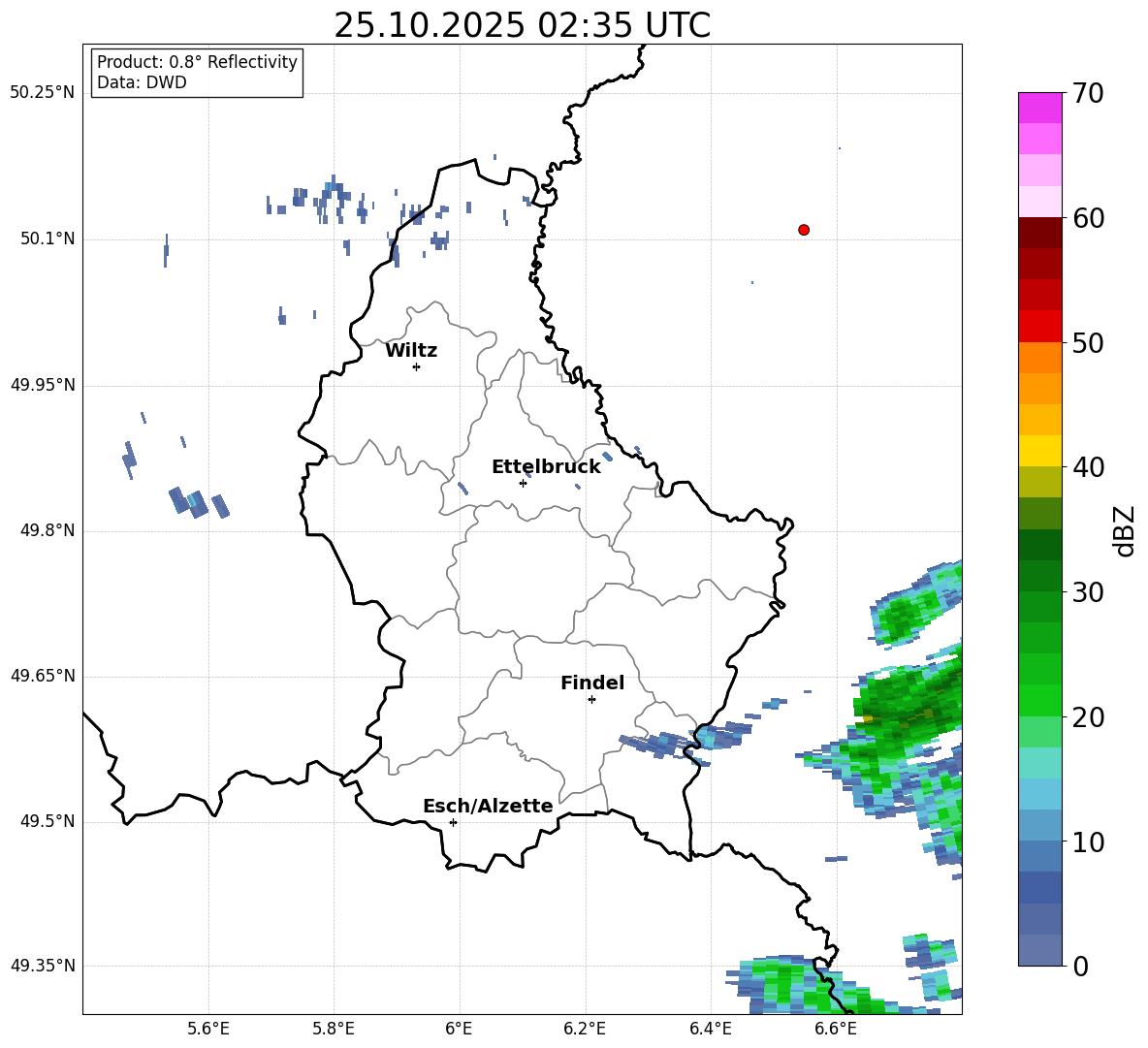Viewport: 1148px width, 1048px height.
Task: Click the dBZ colorbar axis label
Action: coord(1126,530)
